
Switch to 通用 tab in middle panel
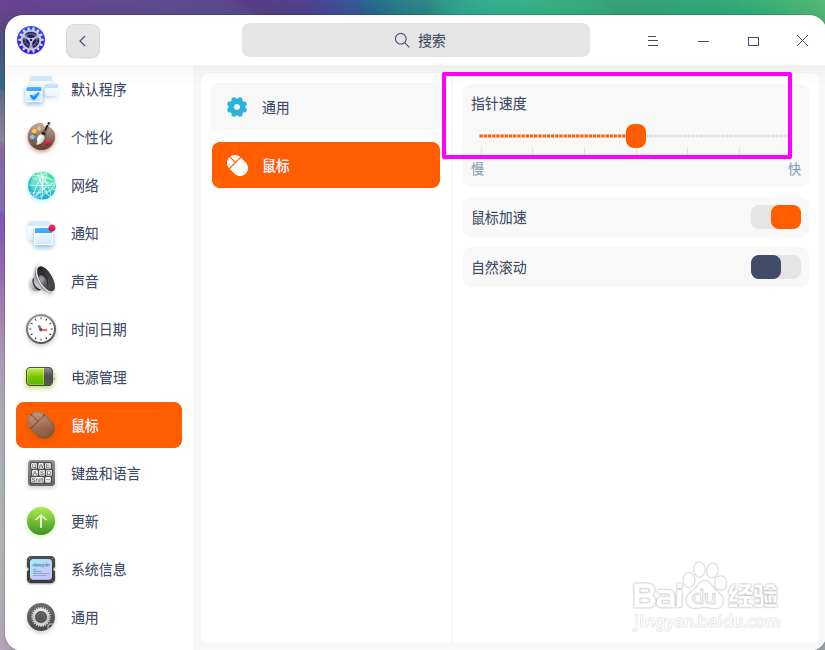point(326,107)
